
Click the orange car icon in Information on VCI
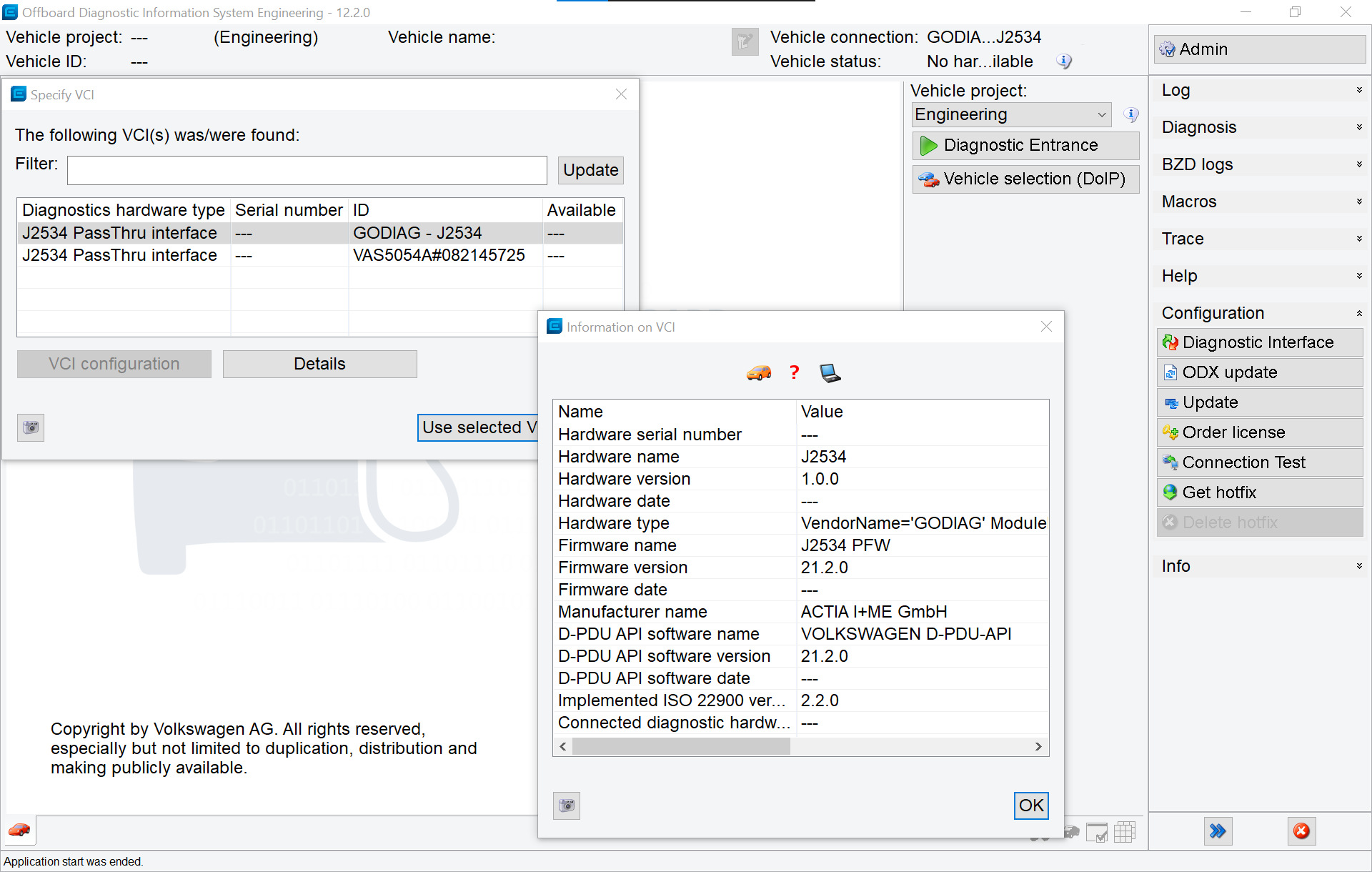759,372
